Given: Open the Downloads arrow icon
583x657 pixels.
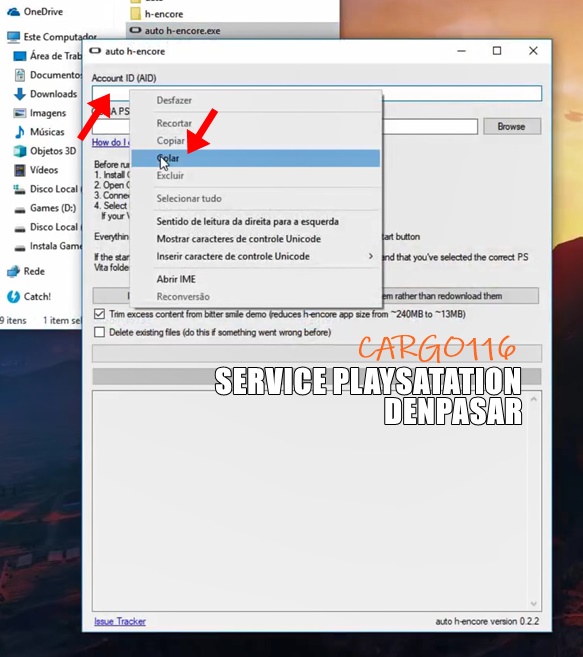Looking at the screenshot, I should pos(20,94).
